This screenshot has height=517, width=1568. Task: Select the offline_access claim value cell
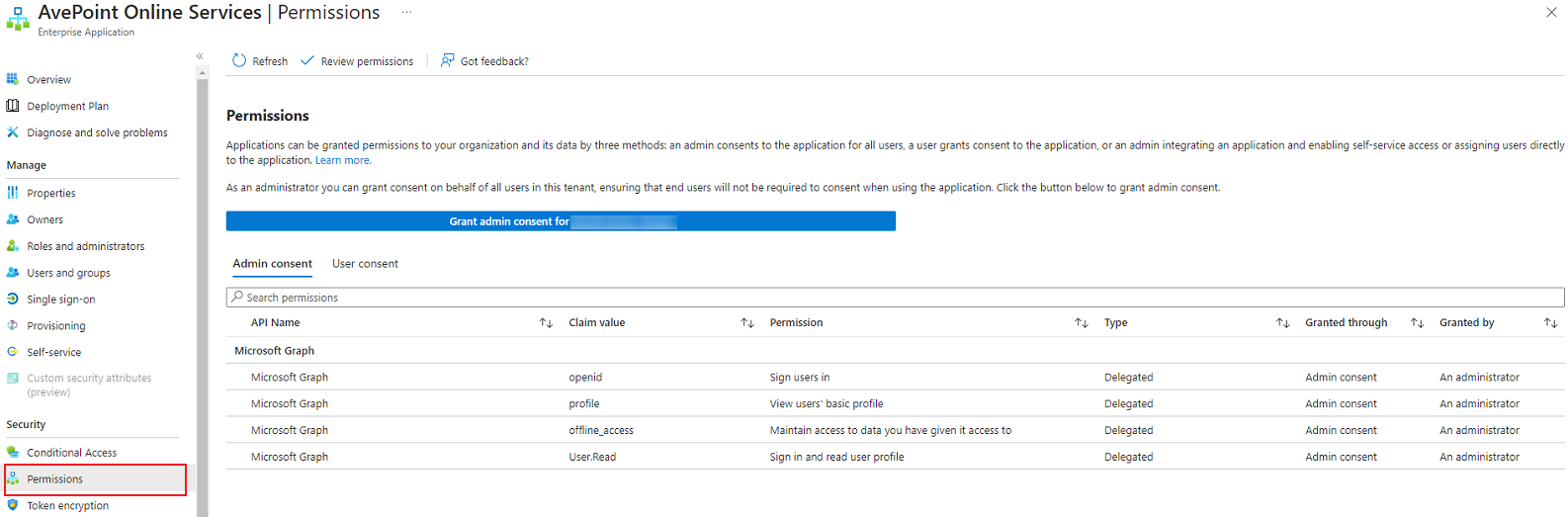click(x=601, y=430)
